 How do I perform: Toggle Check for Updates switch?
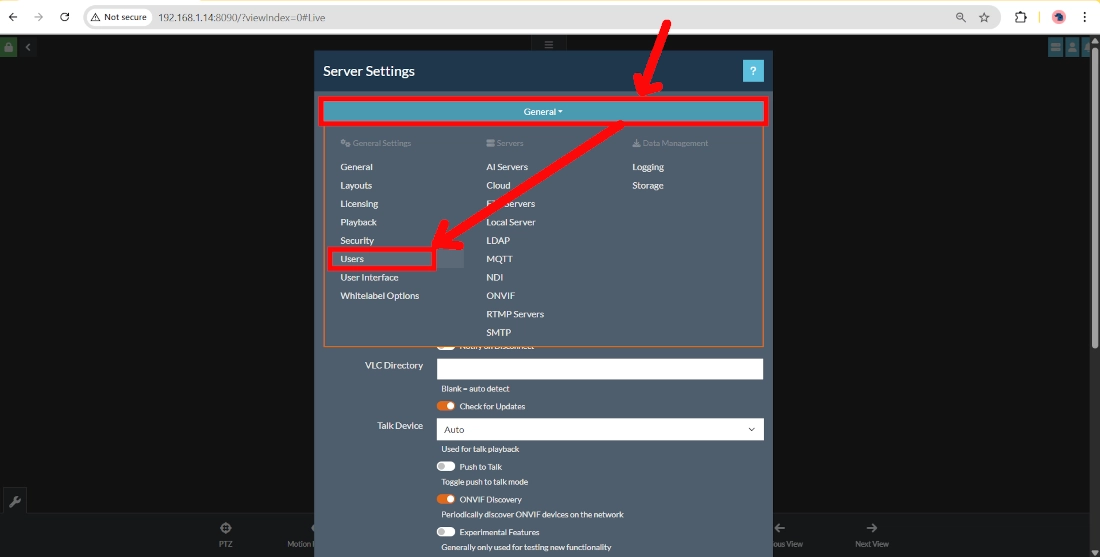click(x=445, y=406)
